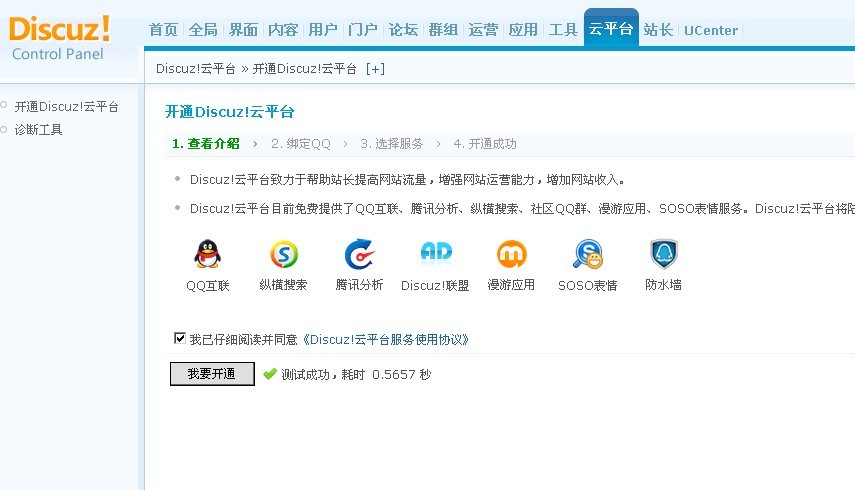Click the 漫游应用 orange M icon
855x490 pixels.
pos(511,254)
